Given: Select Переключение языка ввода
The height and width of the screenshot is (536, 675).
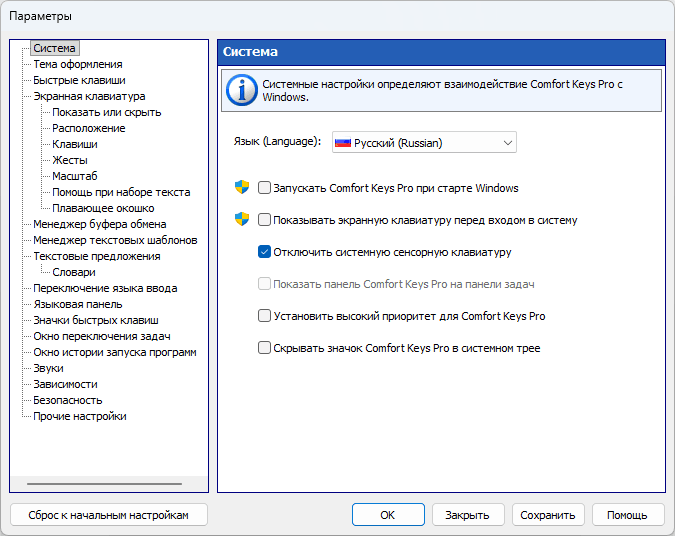Looking at the screenshot, I should click(x=105, y=288).
